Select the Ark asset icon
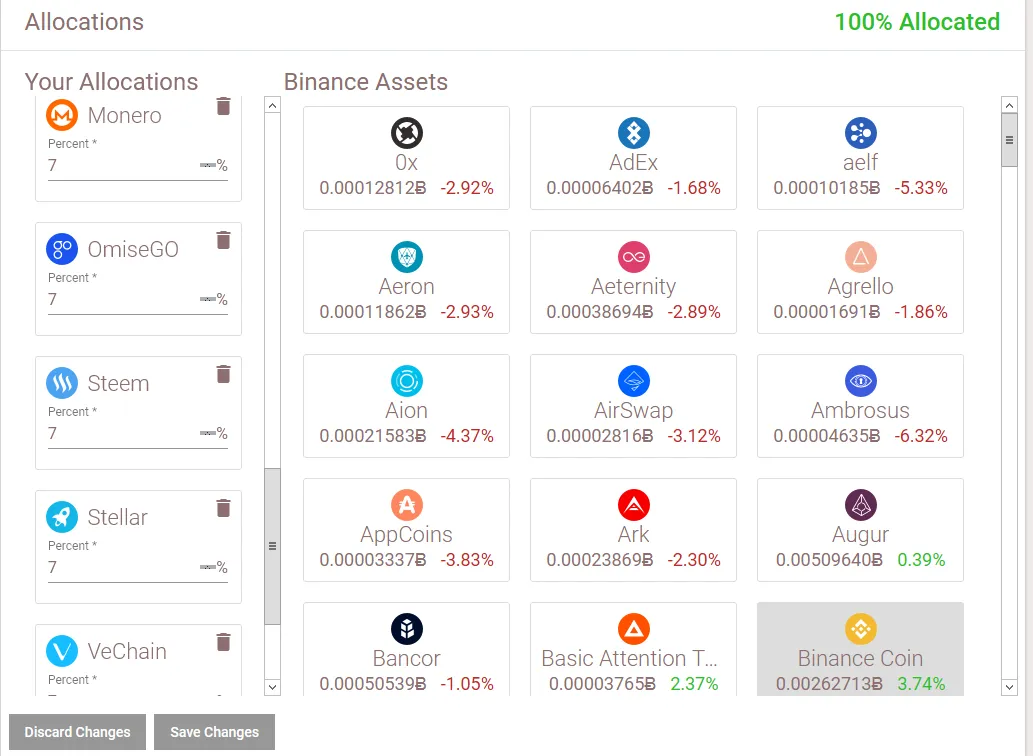 tap(634, 505)
